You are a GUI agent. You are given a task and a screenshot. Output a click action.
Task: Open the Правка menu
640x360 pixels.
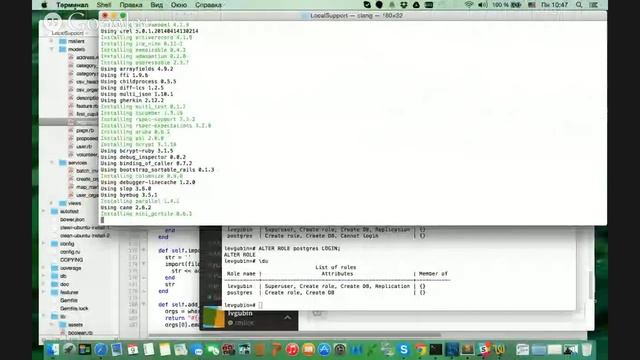tap(131, 5)
